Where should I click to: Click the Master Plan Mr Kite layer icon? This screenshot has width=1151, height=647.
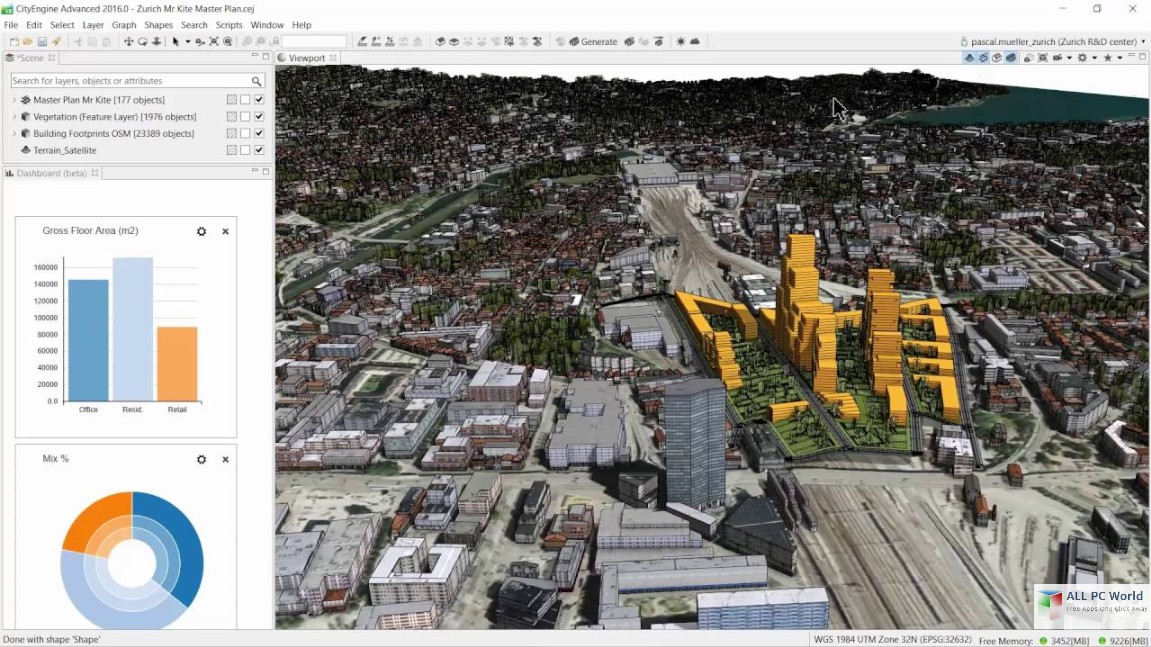point(26,100)
